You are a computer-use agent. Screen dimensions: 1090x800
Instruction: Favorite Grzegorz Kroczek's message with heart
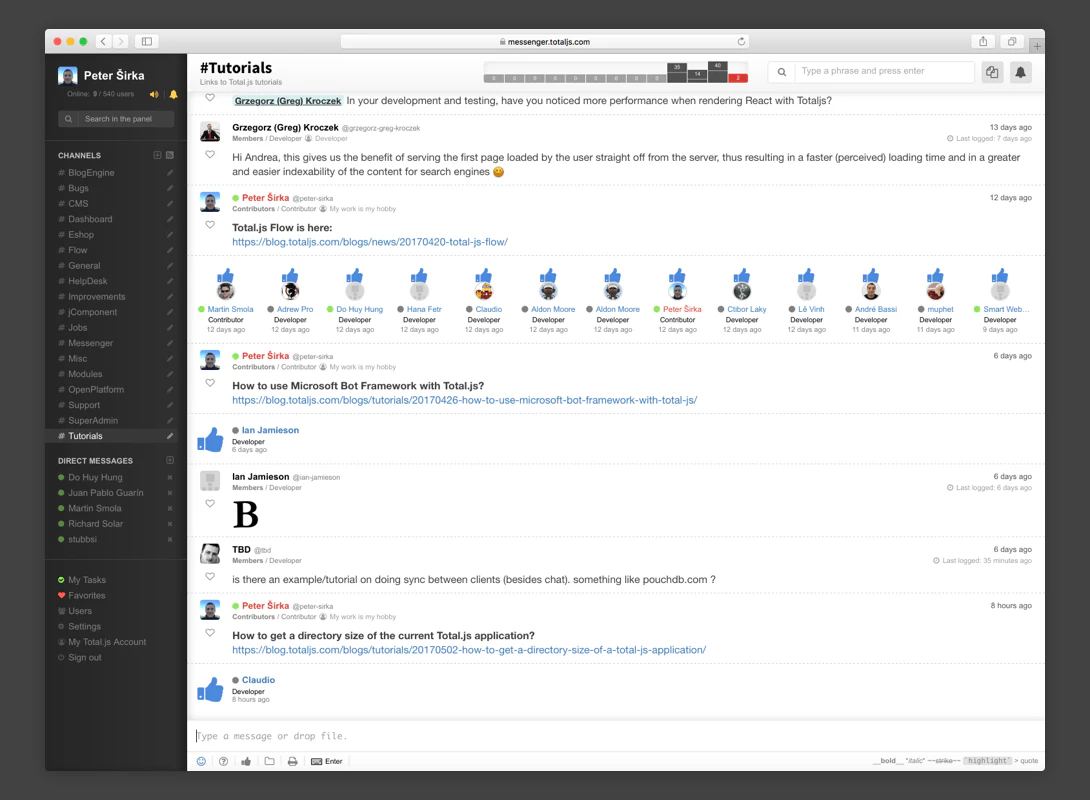tap(210, 154)
